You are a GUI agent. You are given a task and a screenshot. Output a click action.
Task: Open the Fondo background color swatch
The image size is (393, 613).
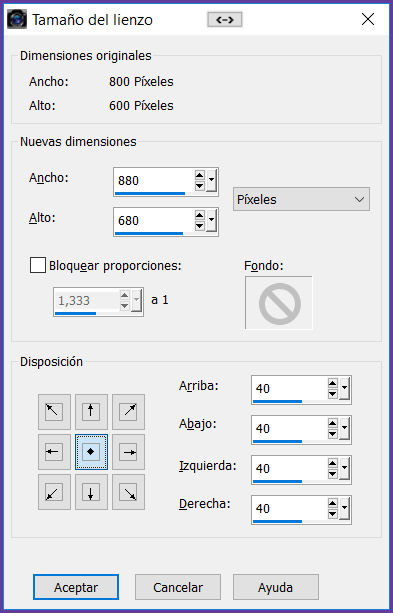click(279, 303)
